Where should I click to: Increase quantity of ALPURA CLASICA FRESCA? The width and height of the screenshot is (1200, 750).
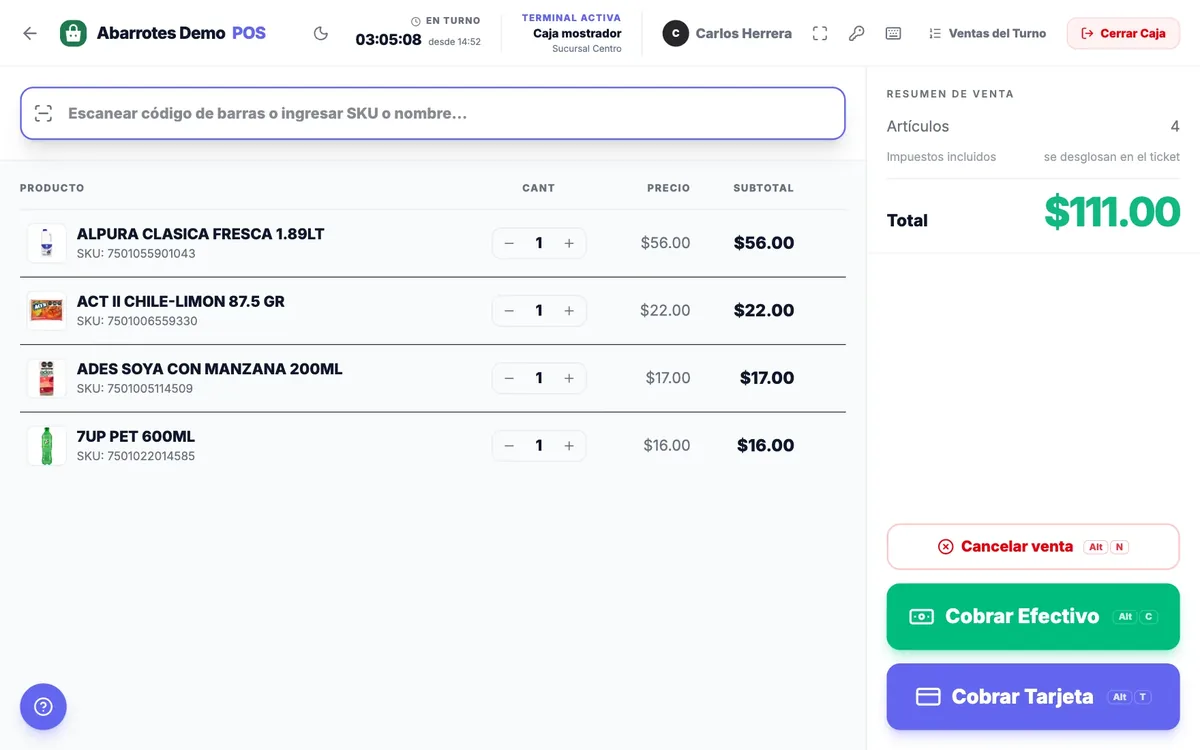[x=569, y=243]
